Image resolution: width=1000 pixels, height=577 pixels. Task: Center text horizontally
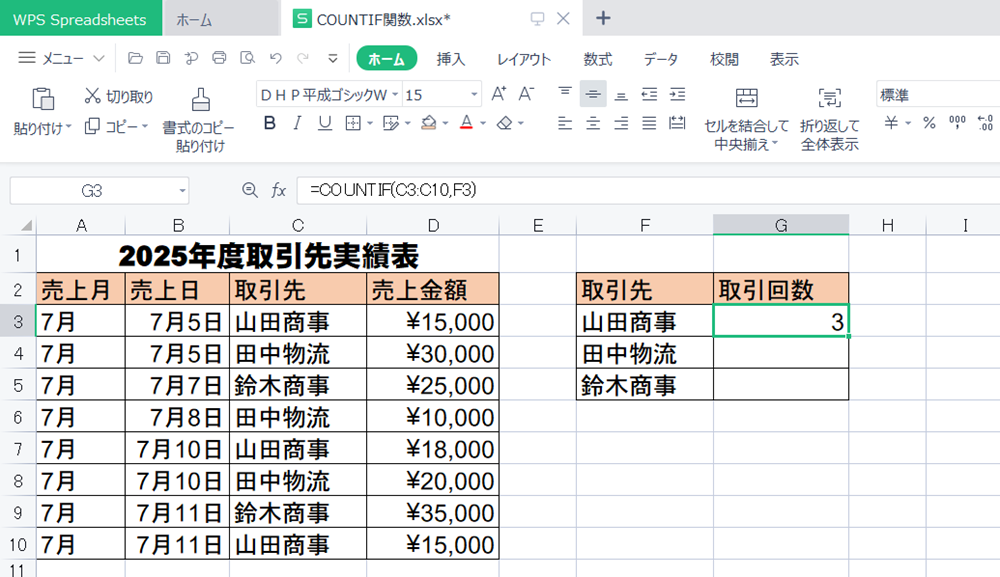(593, 123)
